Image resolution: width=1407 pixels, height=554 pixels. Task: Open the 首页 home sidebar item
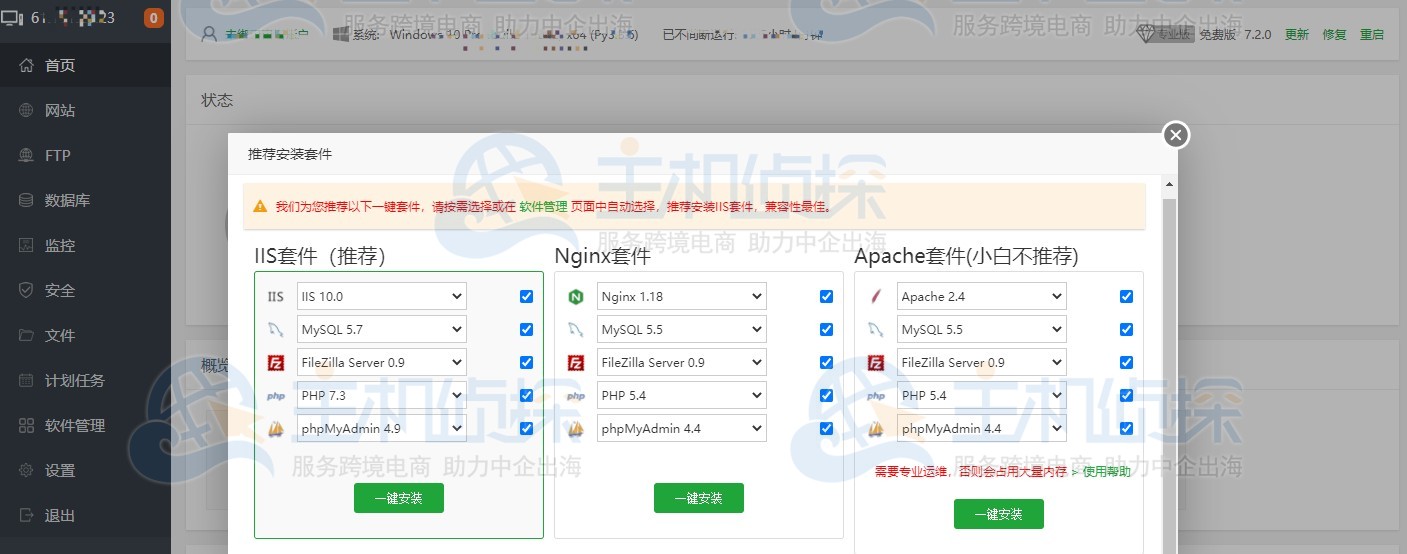85,65
